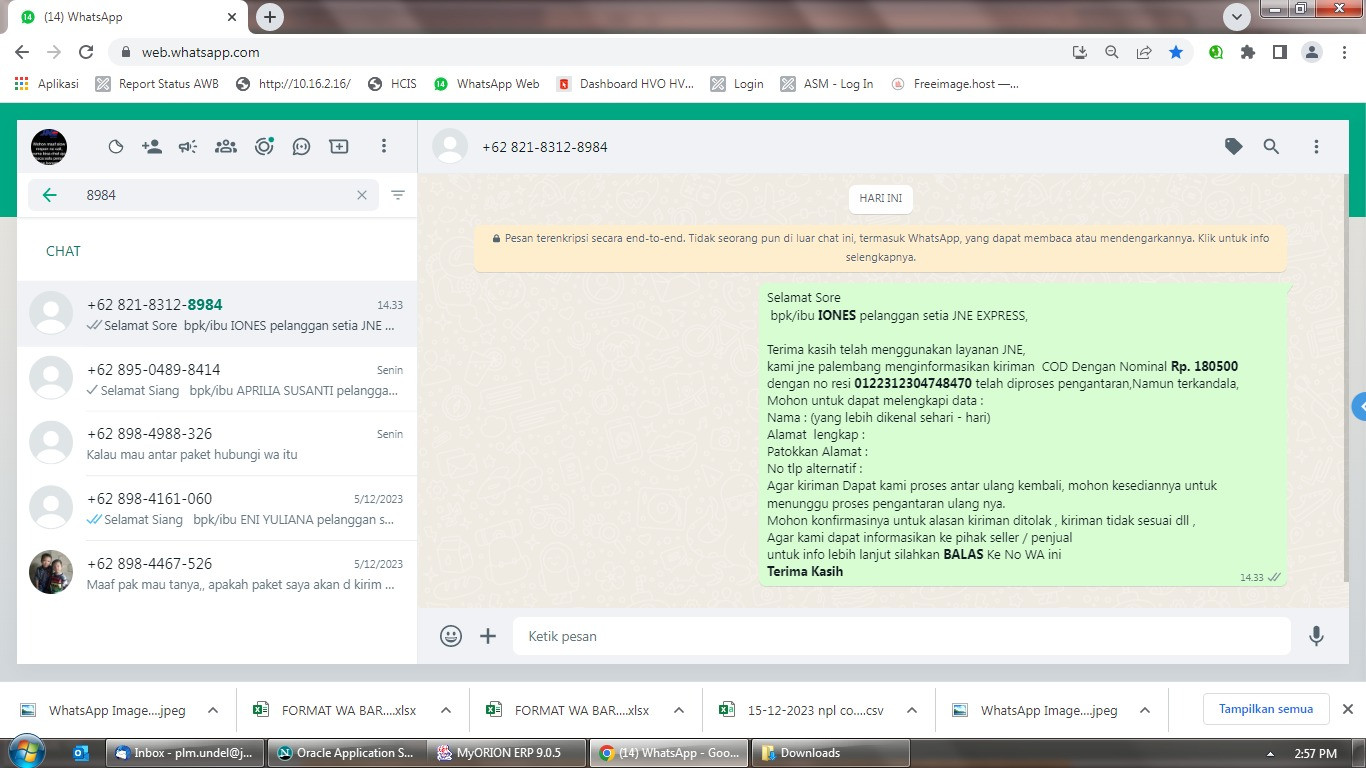The width and height of the screenshot is (1366, 768).
Task: Click the taskbar clock showing 2:57 PM
Action: pos(1315,753)
